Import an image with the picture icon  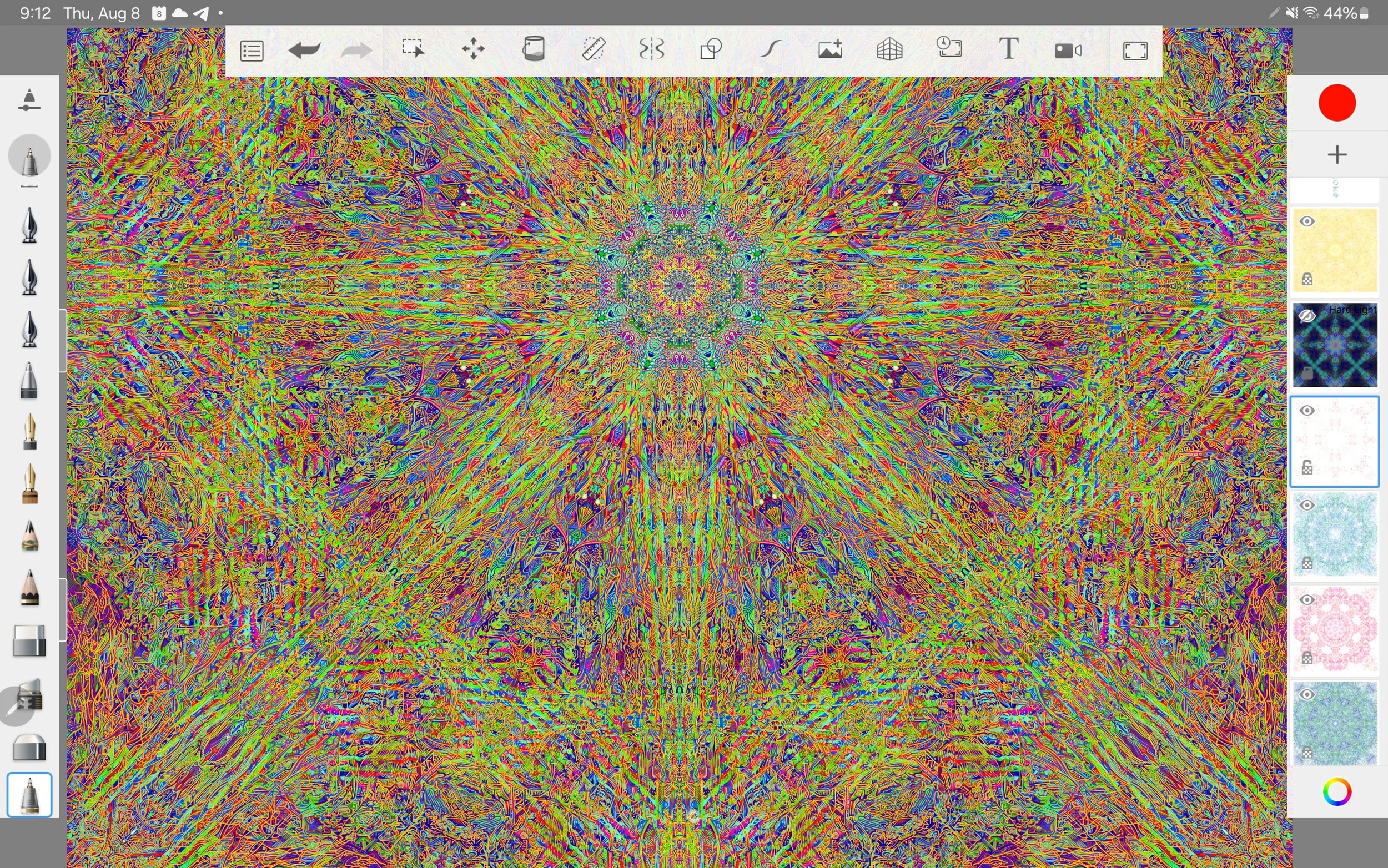pos(831,49)
